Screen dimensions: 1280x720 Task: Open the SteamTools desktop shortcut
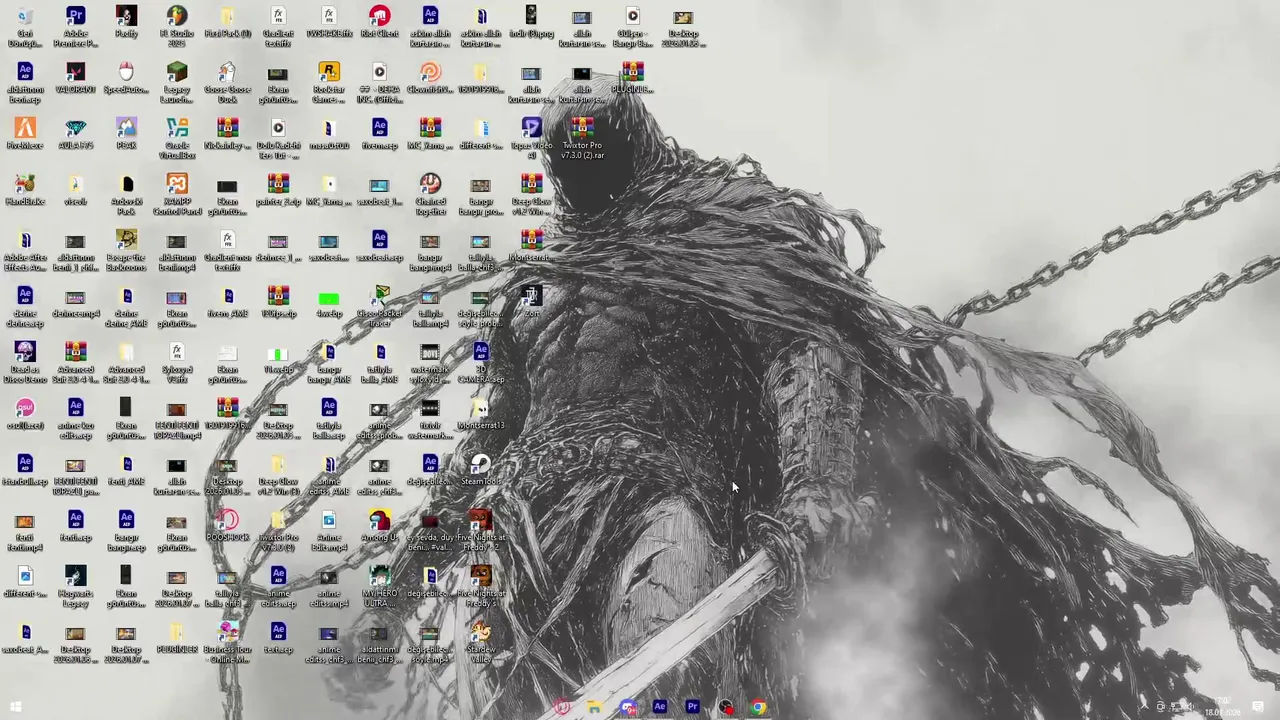481,470
